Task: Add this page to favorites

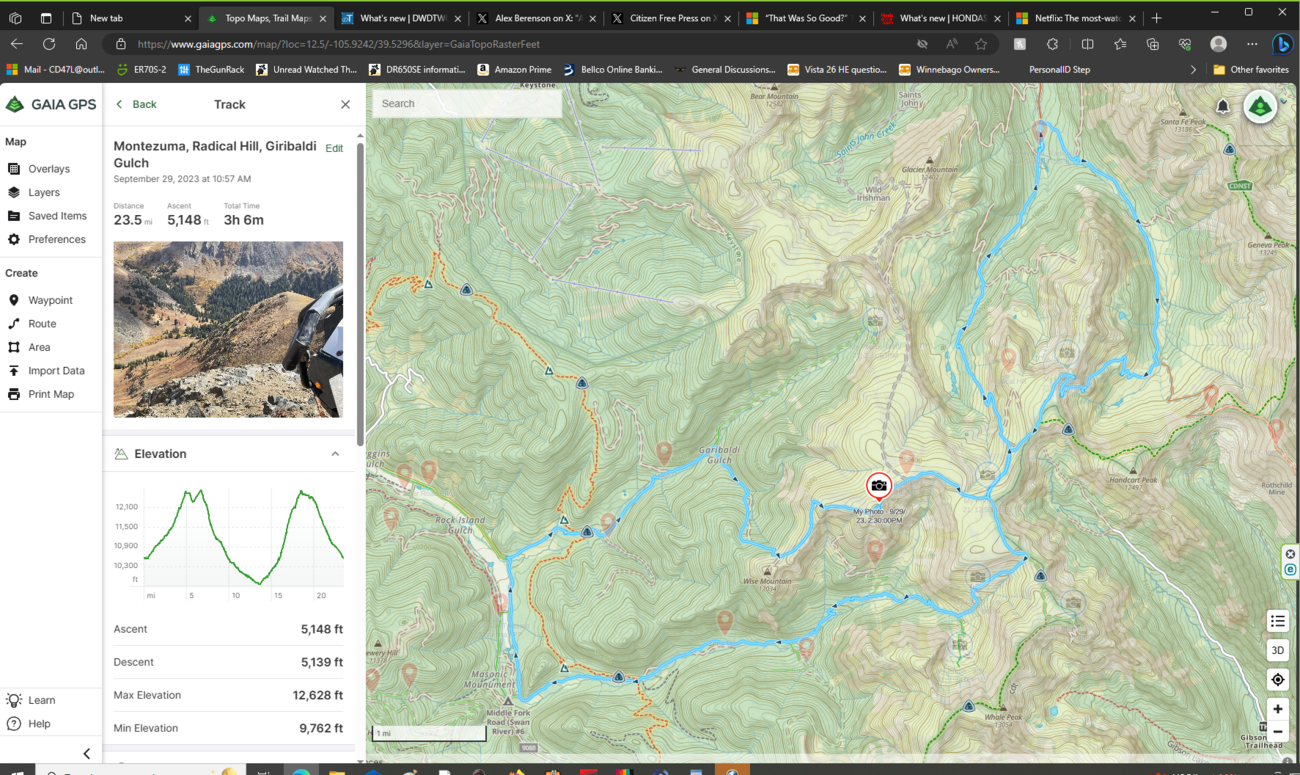Action: 981,44
